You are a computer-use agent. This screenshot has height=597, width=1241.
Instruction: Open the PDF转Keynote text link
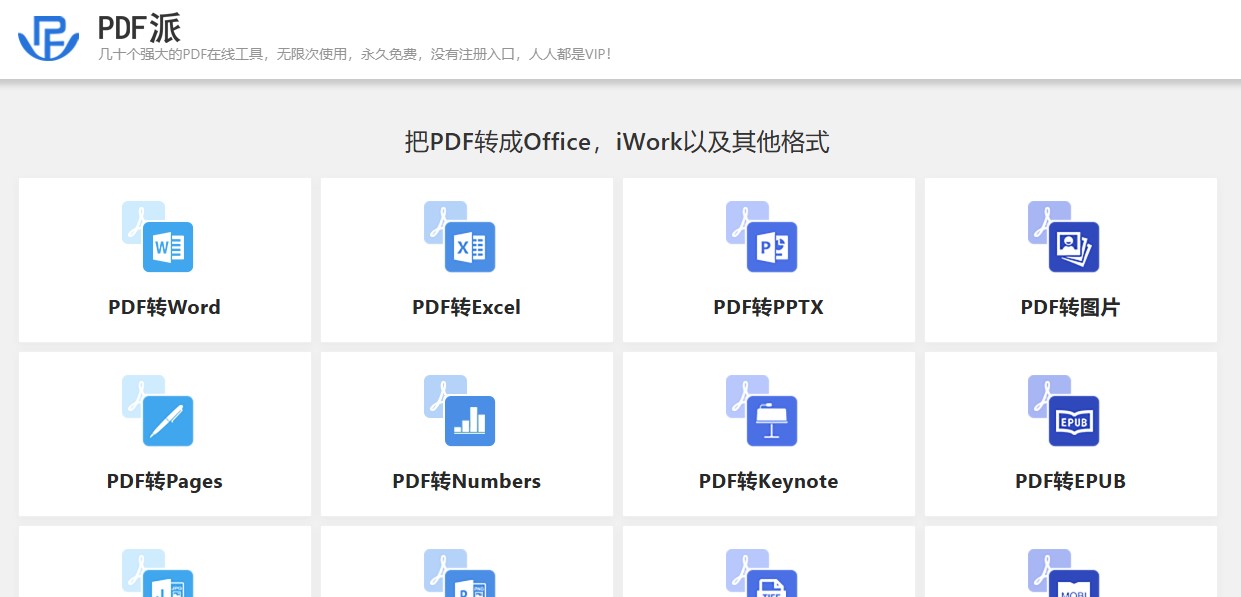[768, 481]
